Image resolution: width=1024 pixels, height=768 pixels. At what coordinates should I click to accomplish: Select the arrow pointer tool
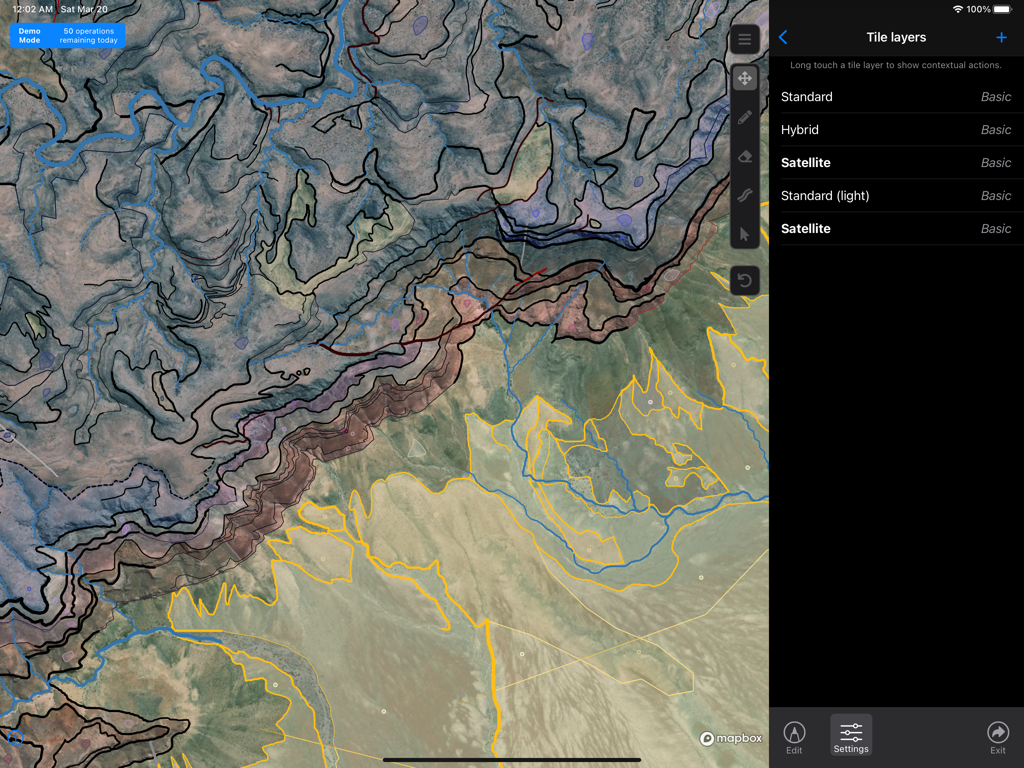click(744, 234)
